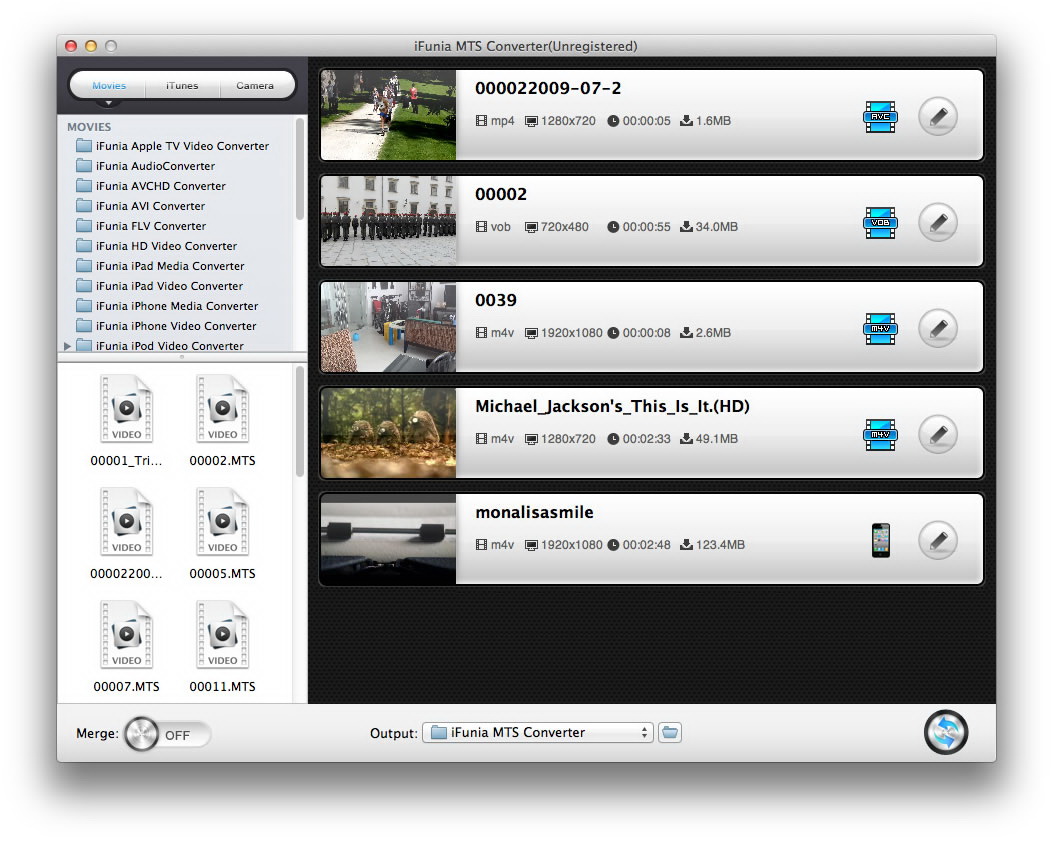Click the 000022009-07-2 title text
Screen dimensions: 1053x841
[x=548, y=88]
